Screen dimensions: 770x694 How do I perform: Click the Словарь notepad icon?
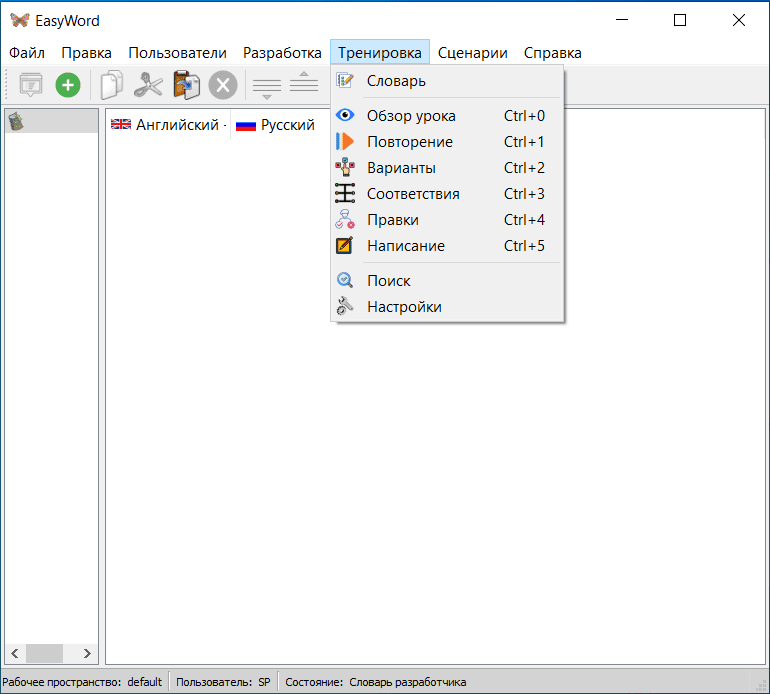345,81
